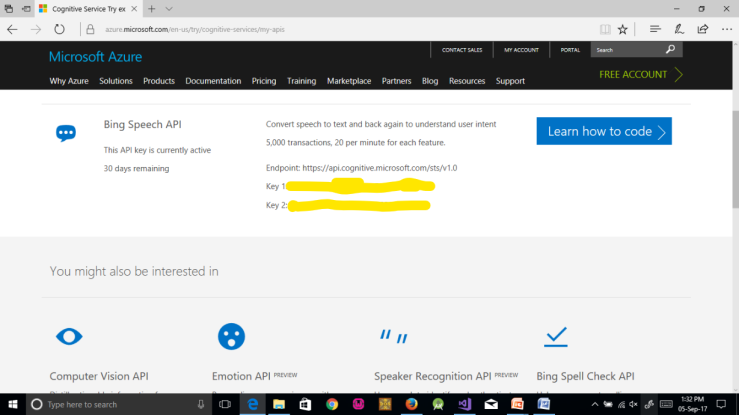Click the Learn how to code button
Viewport: 739px width, 415px height.
pos(603,131)
